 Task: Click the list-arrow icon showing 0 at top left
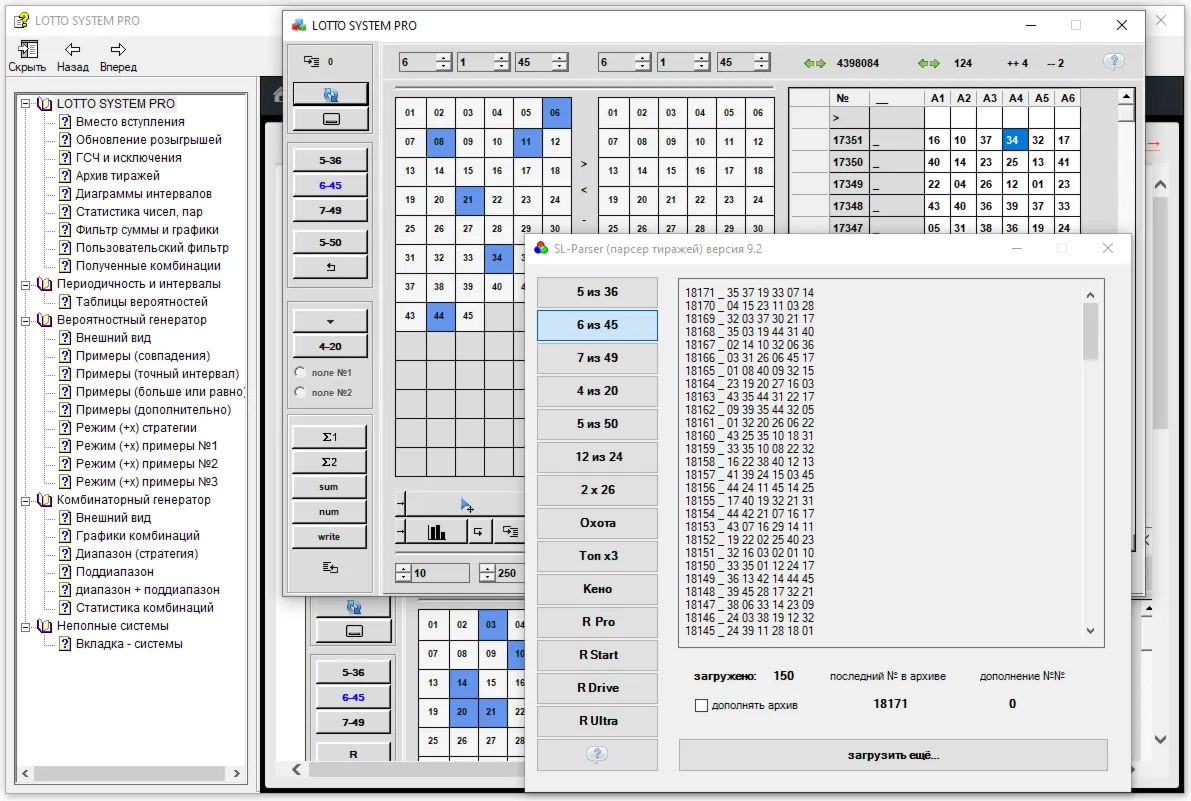pyautogui.click(x=312, y=61)
